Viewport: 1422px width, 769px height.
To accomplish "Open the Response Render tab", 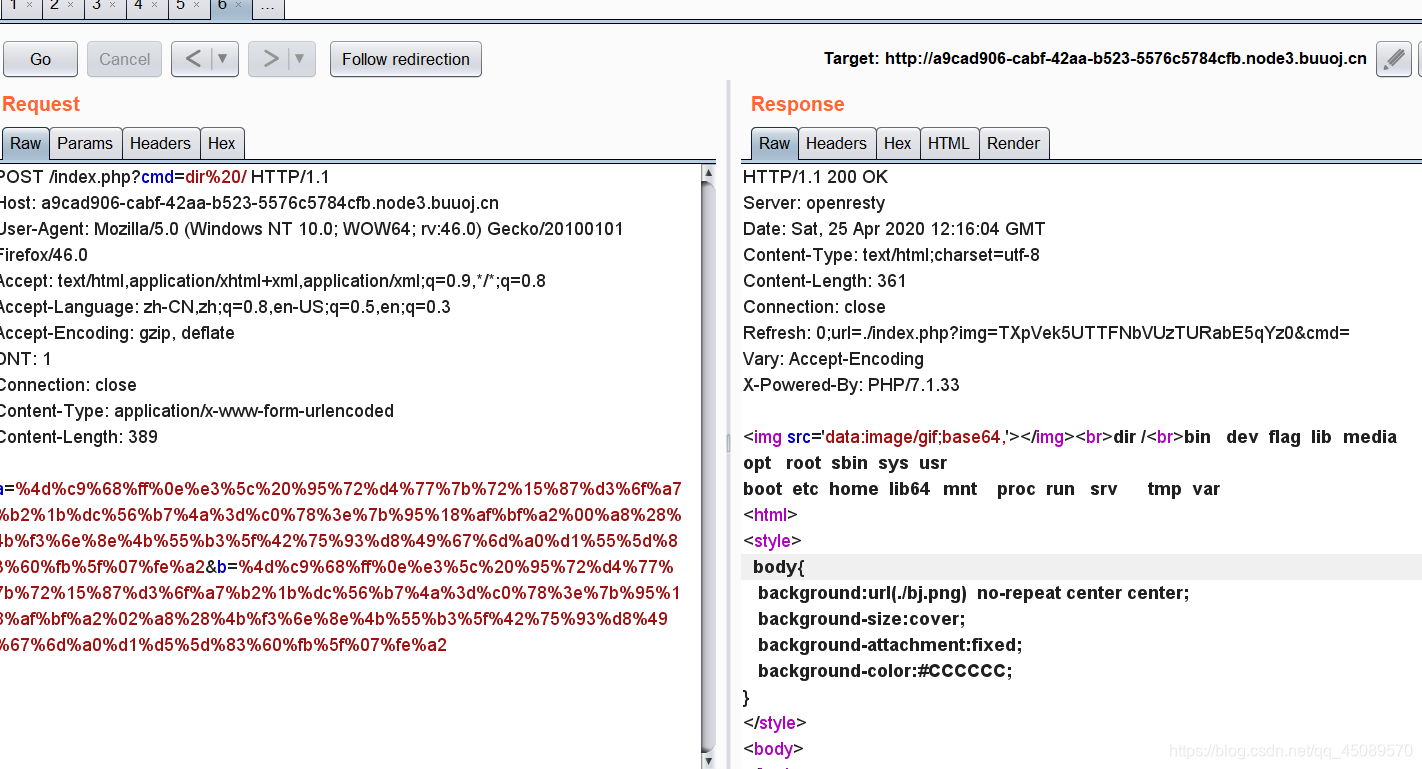I will pos(1013,143).
